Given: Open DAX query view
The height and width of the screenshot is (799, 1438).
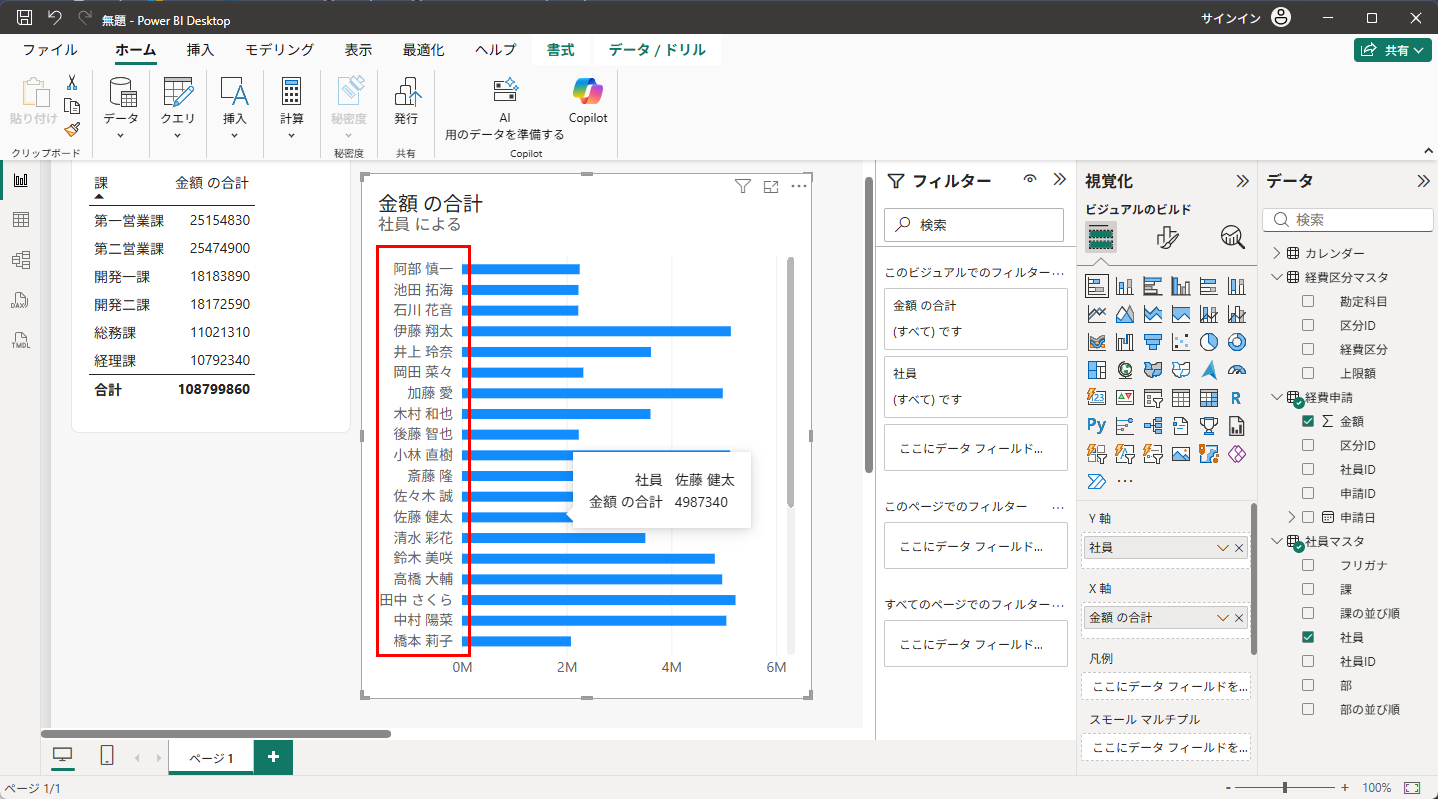Looking at the screenshot, I should 20,300.
